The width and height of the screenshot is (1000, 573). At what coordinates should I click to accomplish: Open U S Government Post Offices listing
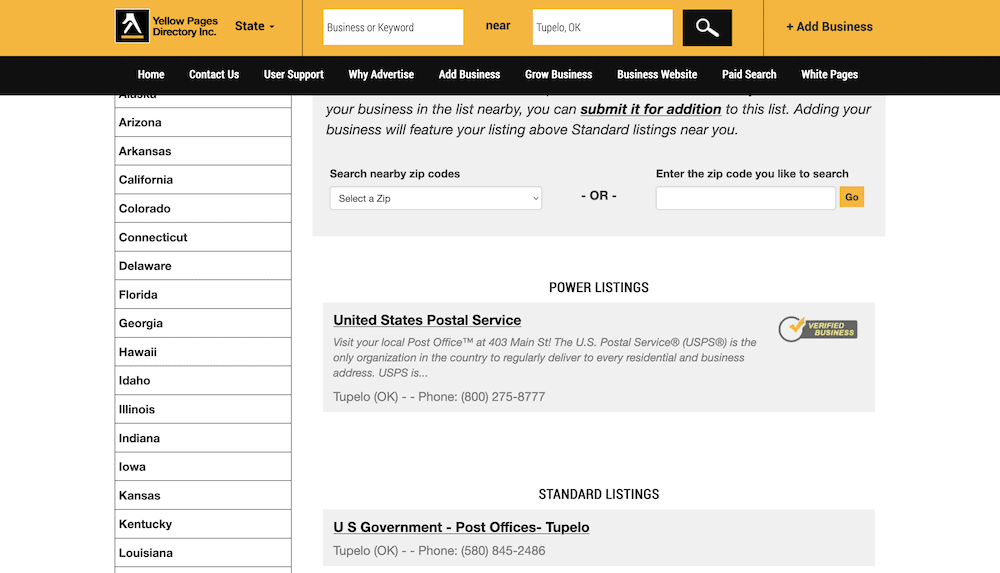461,527
